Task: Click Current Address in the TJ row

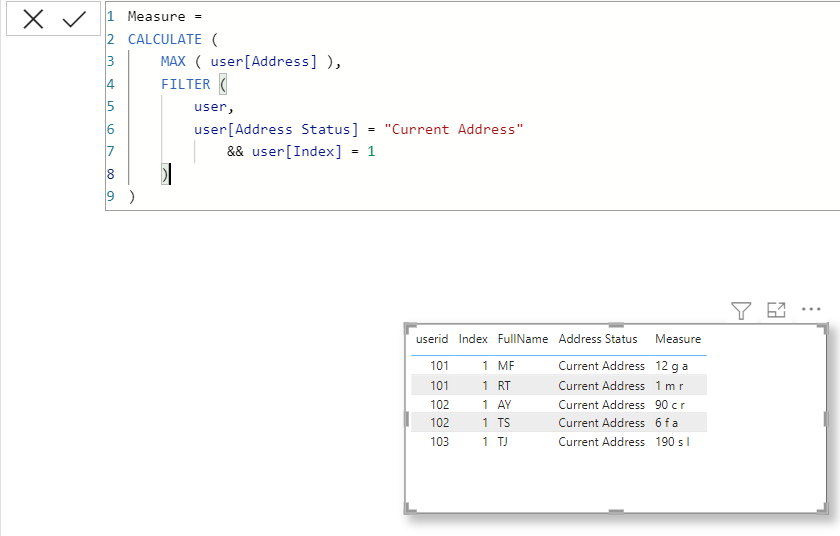Action: coord(602,442)
